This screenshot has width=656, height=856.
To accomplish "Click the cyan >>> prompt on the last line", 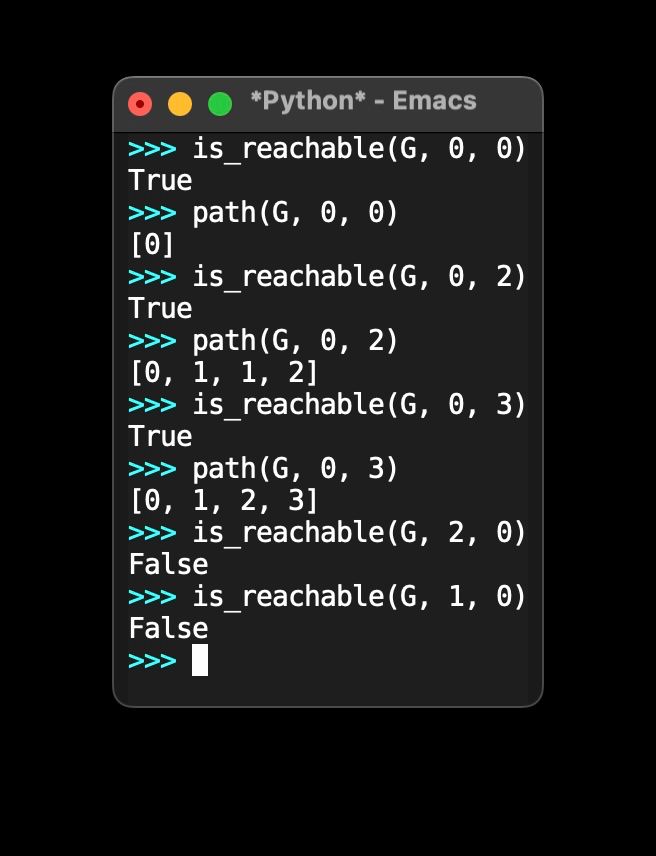I will click(152, 660).
